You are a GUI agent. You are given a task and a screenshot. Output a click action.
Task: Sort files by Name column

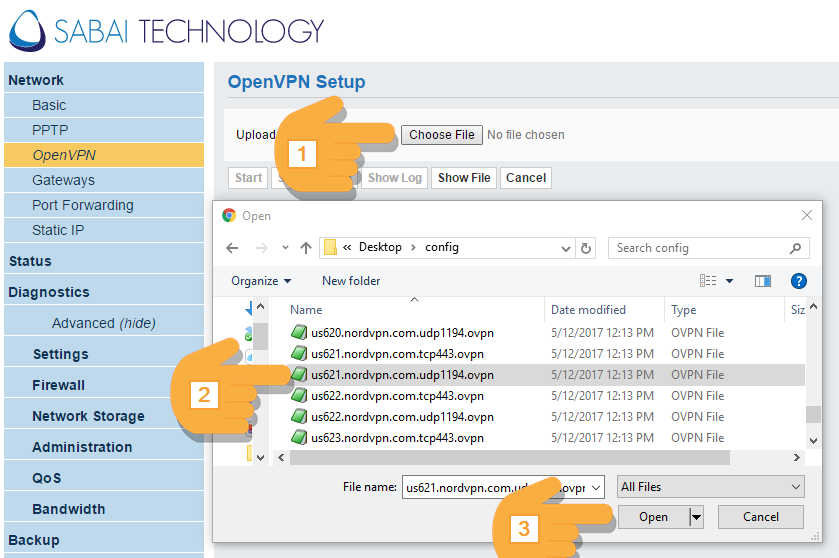coord(306,310)
